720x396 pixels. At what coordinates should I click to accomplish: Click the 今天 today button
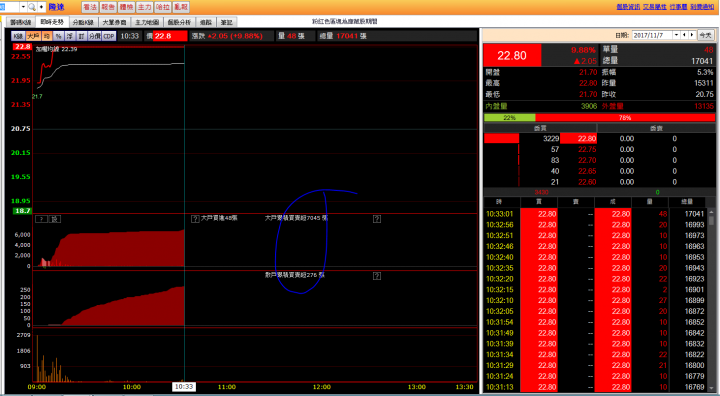[705, 35]
